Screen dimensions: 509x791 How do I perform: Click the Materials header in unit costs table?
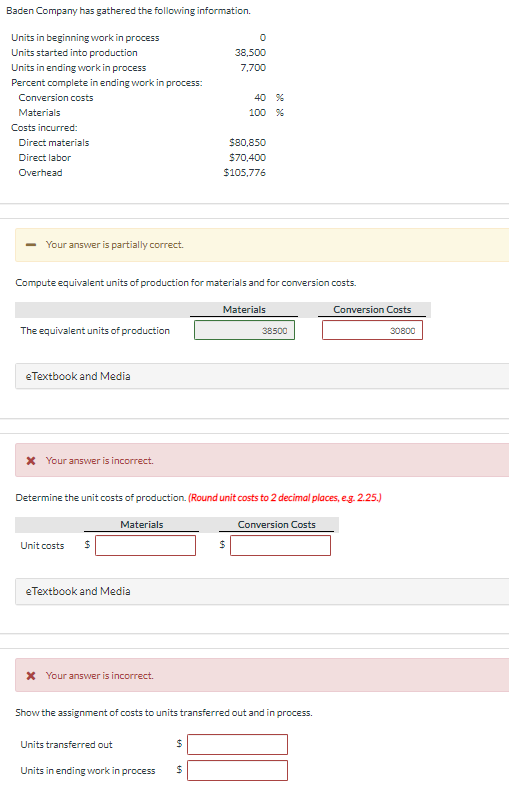coord(142,525)
